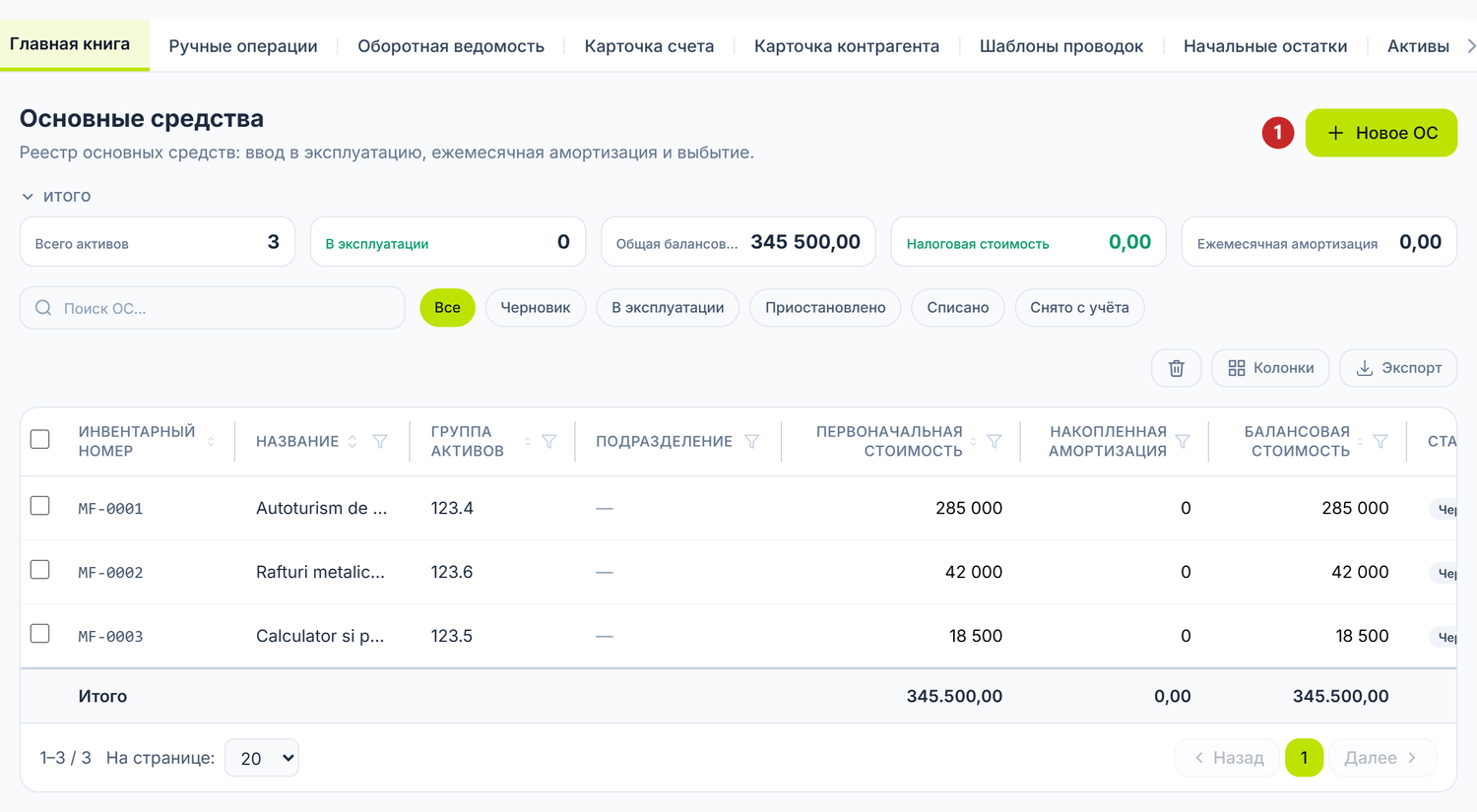Export the registry with Экспорт

tap(1398, 368)
